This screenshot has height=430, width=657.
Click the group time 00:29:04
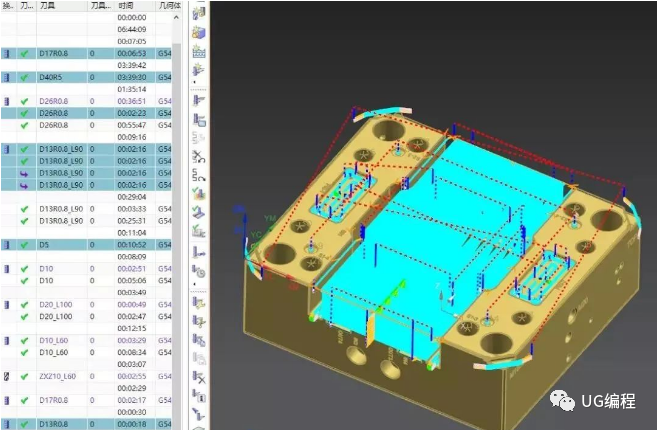(x=132, y=197)
